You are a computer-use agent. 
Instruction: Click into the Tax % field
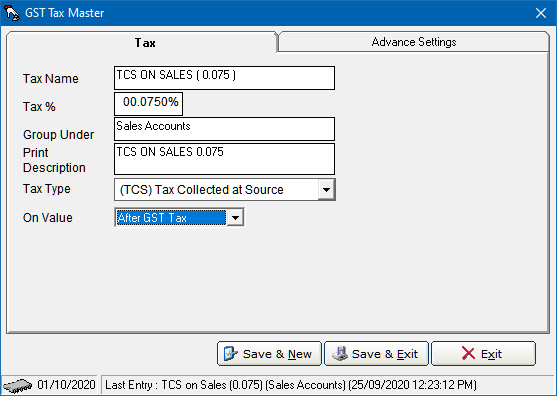pos(148,104)
